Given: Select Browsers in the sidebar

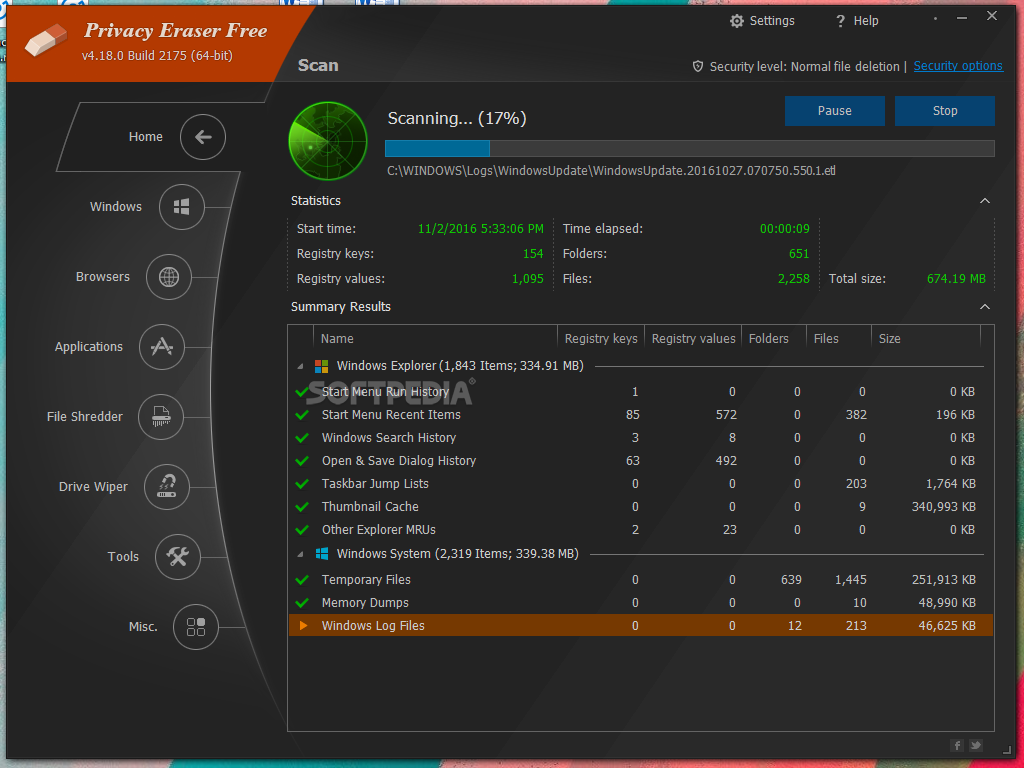Looking at the screenshot, I should [x=103, y=277].
